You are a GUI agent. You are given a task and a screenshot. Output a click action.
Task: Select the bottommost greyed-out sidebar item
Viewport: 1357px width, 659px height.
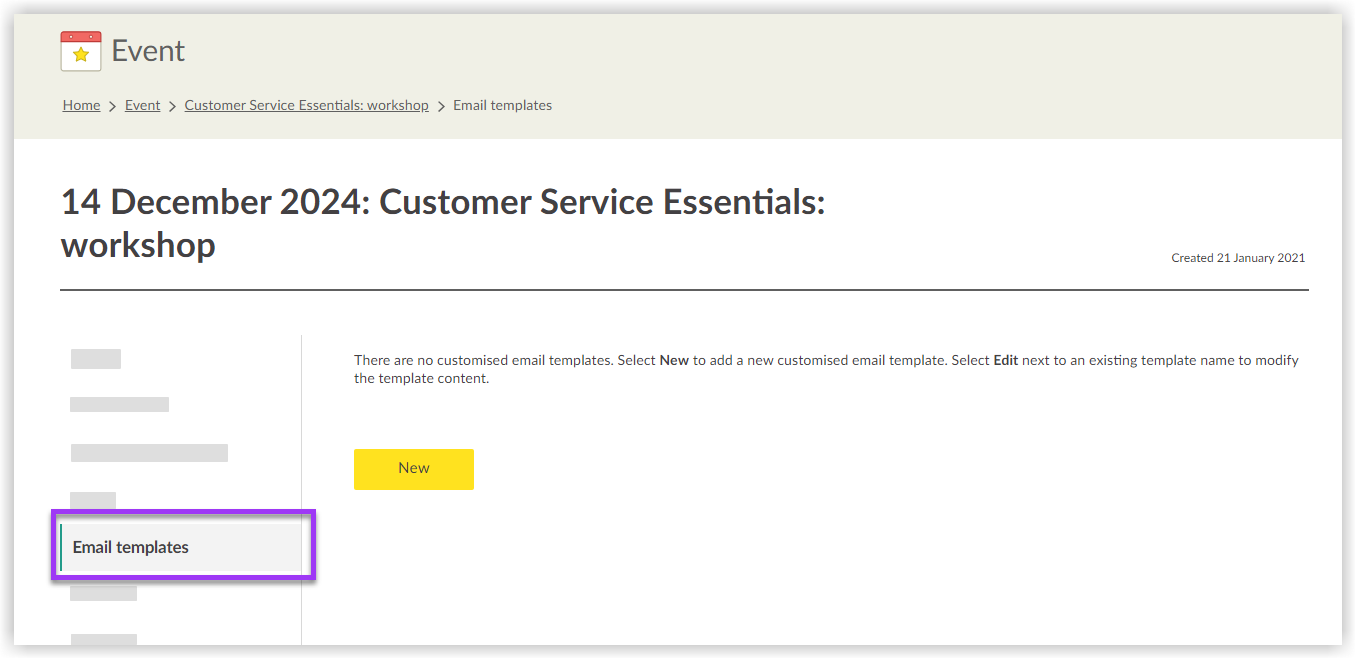tap(103, 639)
